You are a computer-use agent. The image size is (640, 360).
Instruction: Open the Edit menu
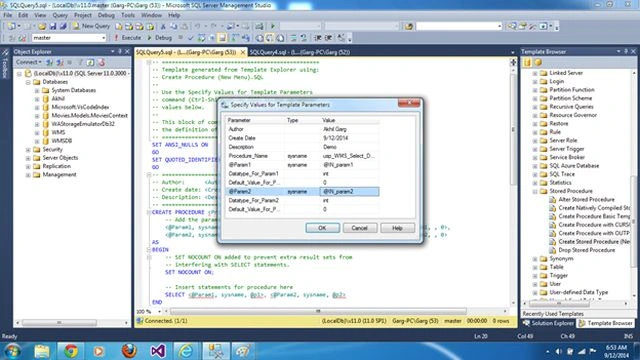pyautogui.click(x=23, y=15)
